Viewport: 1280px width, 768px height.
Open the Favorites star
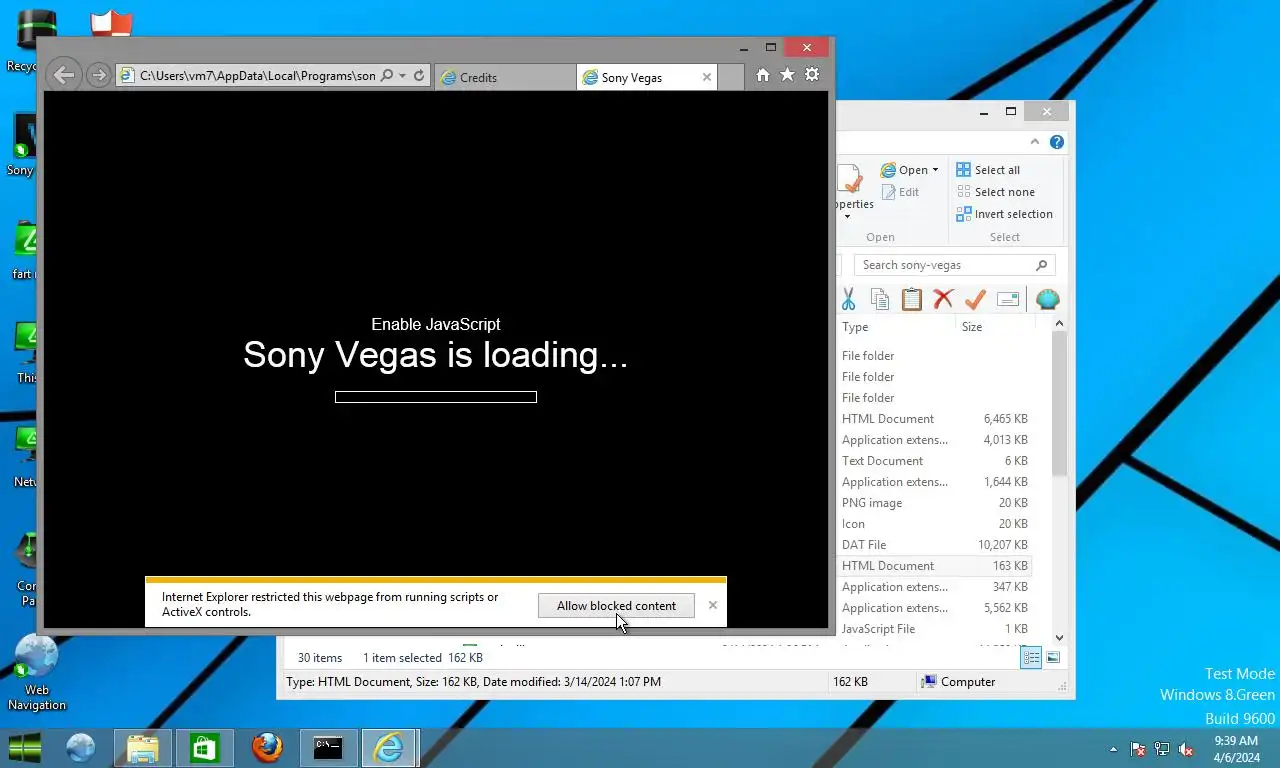click(787, 75)
